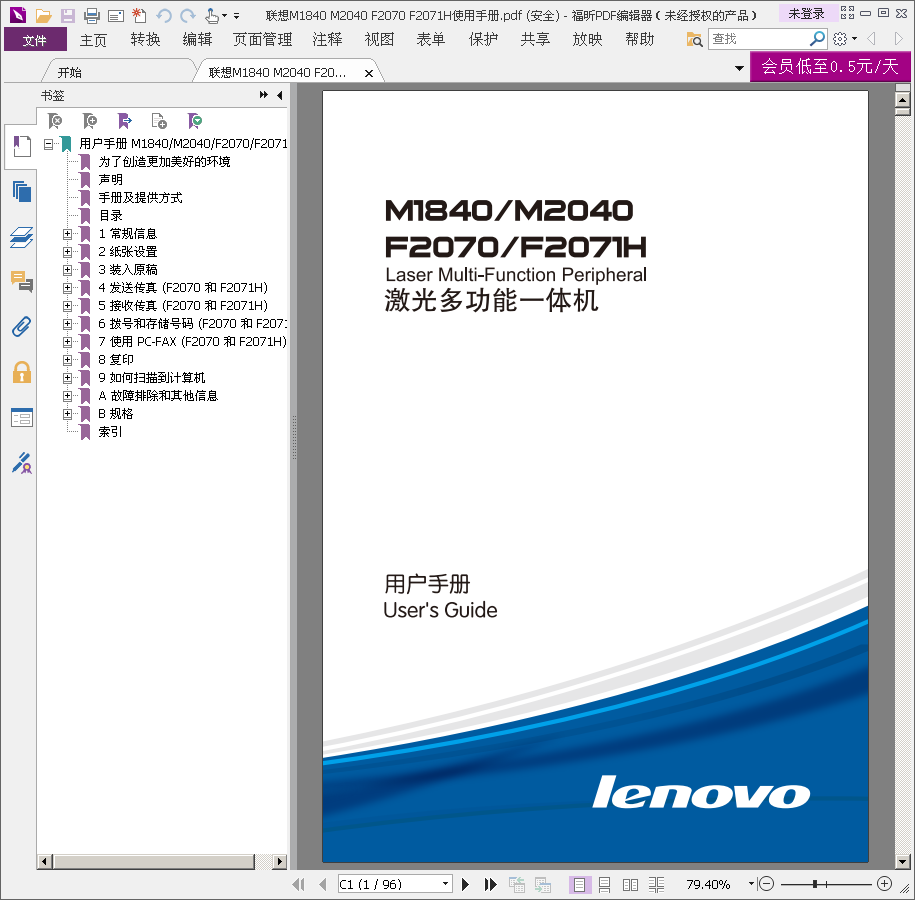Click the document vertical scrollbar down arrow
The image size is (915, 900).
pos(903,861)
